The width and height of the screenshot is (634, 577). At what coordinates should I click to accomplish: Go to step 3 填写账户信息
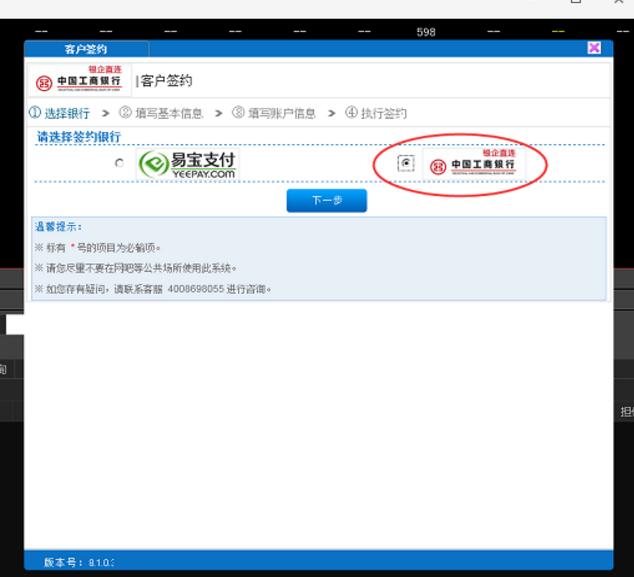pos(274,113)
